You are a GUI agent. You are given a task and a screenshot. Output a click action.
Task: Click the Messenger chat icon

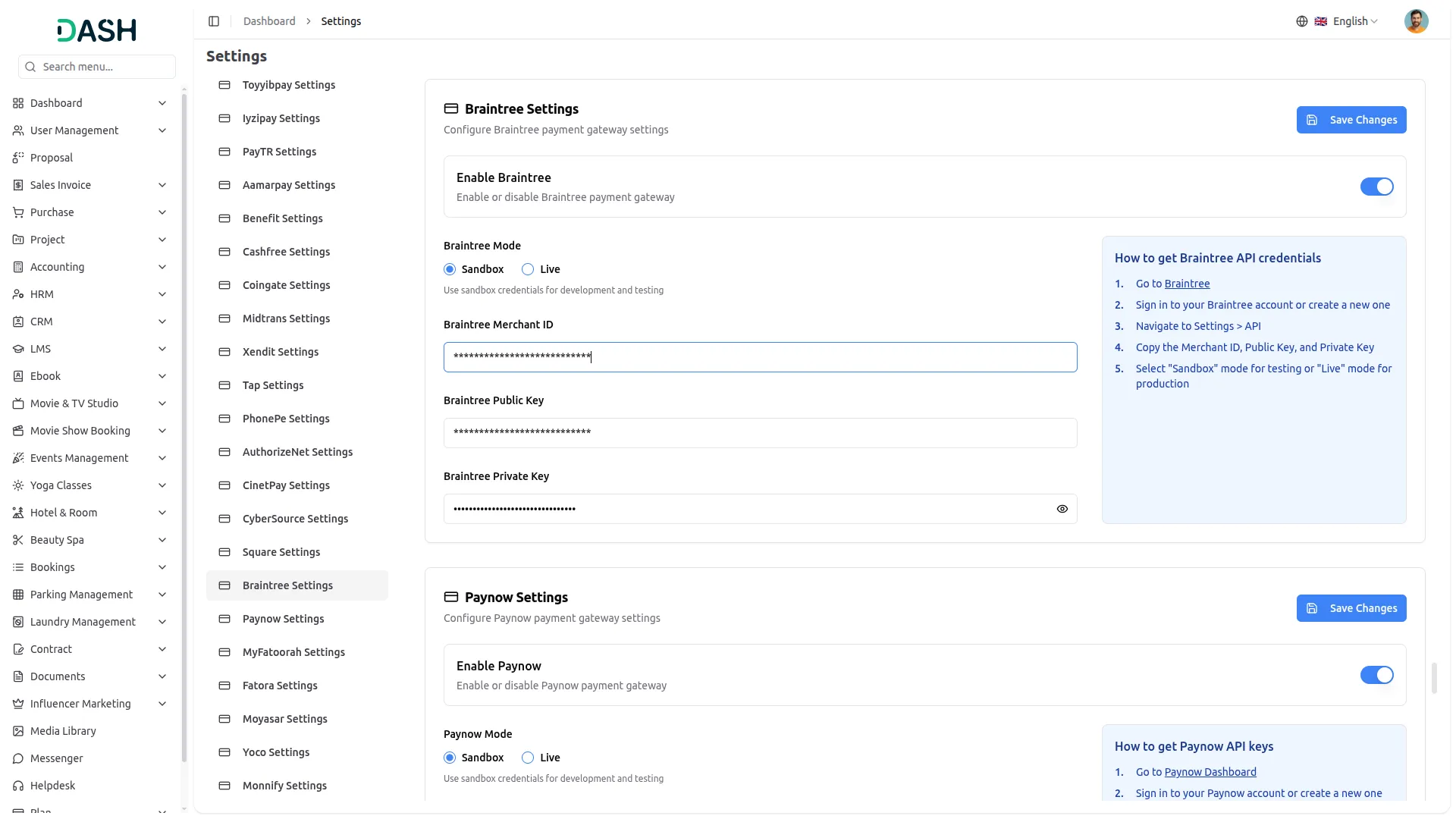point(18,758)
